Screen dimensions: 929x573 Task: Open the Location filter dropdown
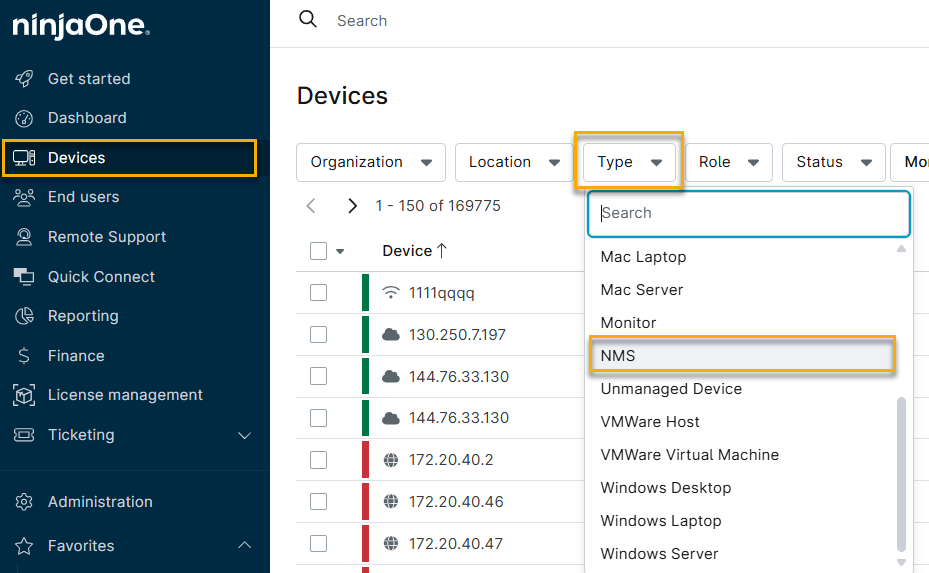pyautogui.click(x=514, y=162)
